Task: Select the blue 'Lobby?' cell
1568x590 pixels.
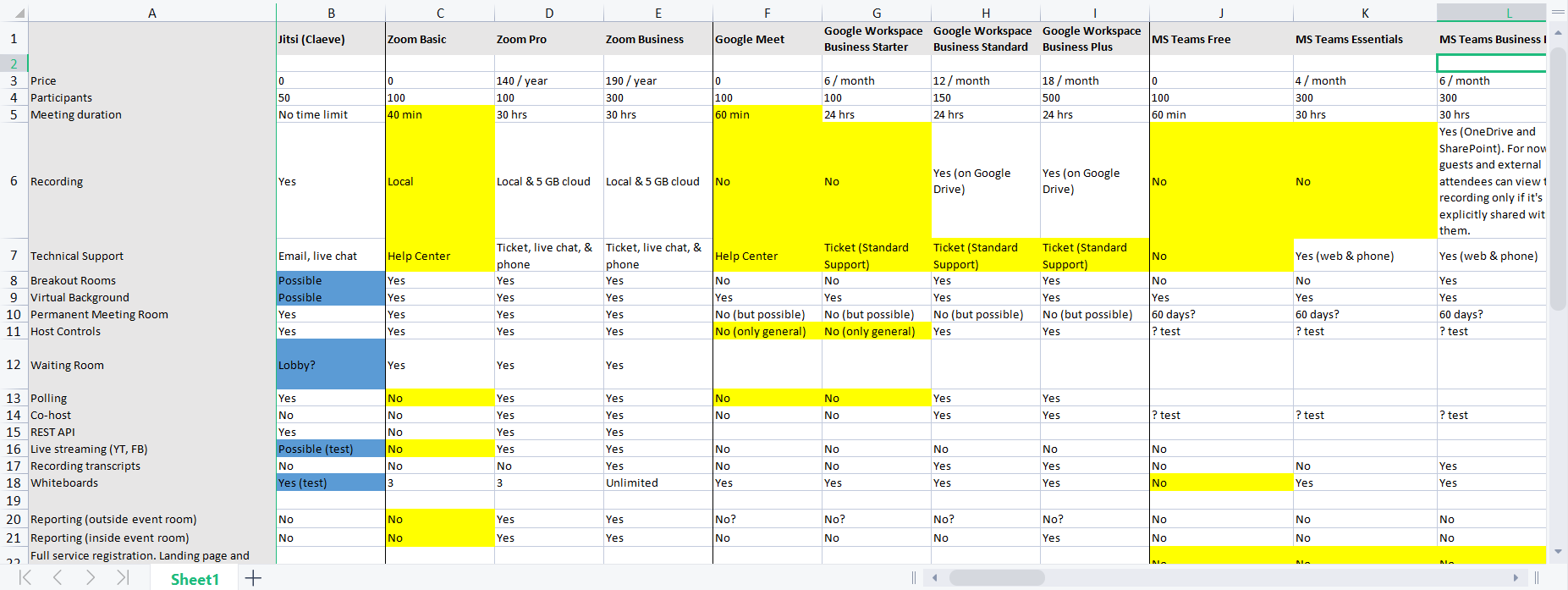Action: 331,365
